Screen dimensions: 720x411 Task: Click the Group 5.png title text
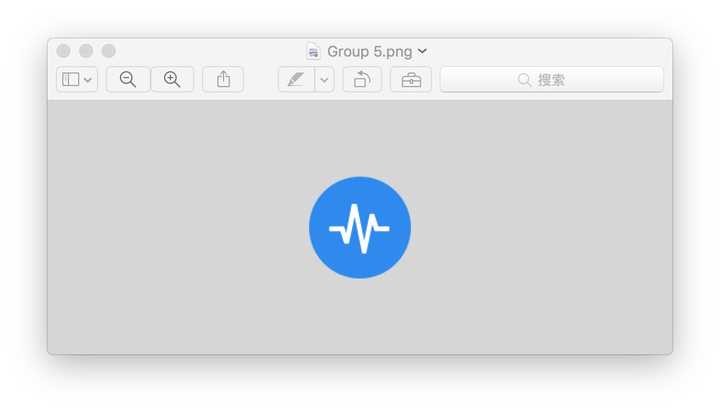(x=370, y=51)
